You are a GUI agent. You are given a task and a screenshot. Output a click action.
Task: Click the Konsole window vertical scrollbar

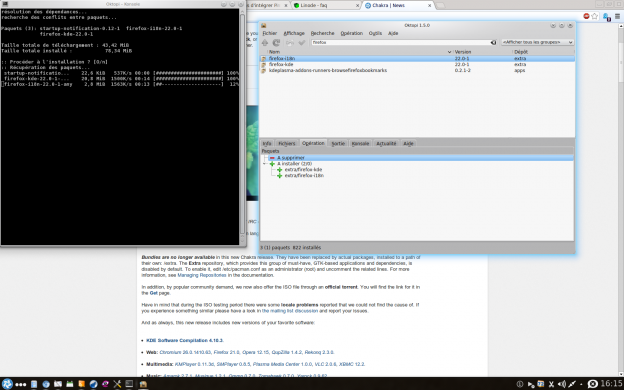tap(242, 123)
